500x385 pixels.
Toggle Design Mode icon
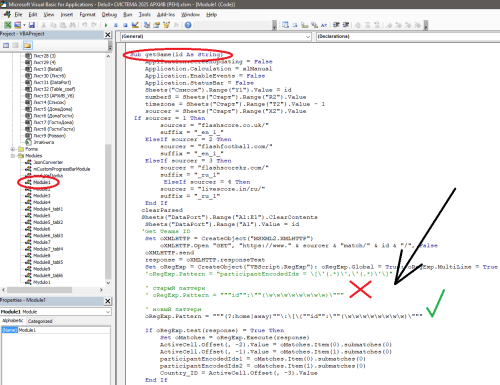135,25
